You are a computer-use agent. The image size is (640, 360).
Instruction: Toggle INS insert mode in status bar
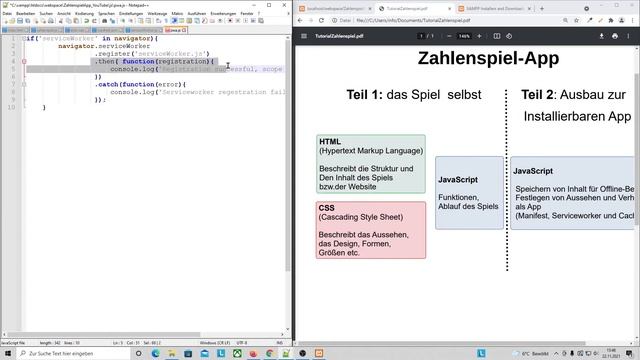tap(280, 343)
